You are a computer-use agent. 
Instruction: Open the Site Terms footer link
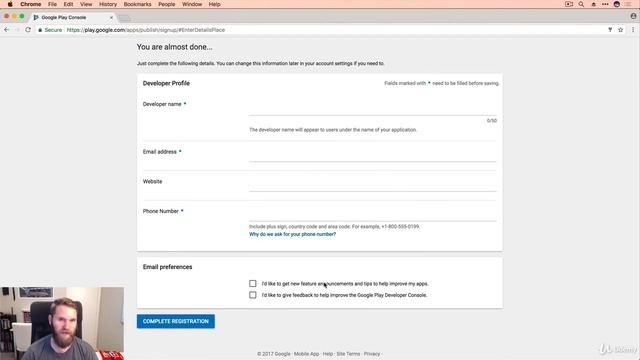[348, 354]
